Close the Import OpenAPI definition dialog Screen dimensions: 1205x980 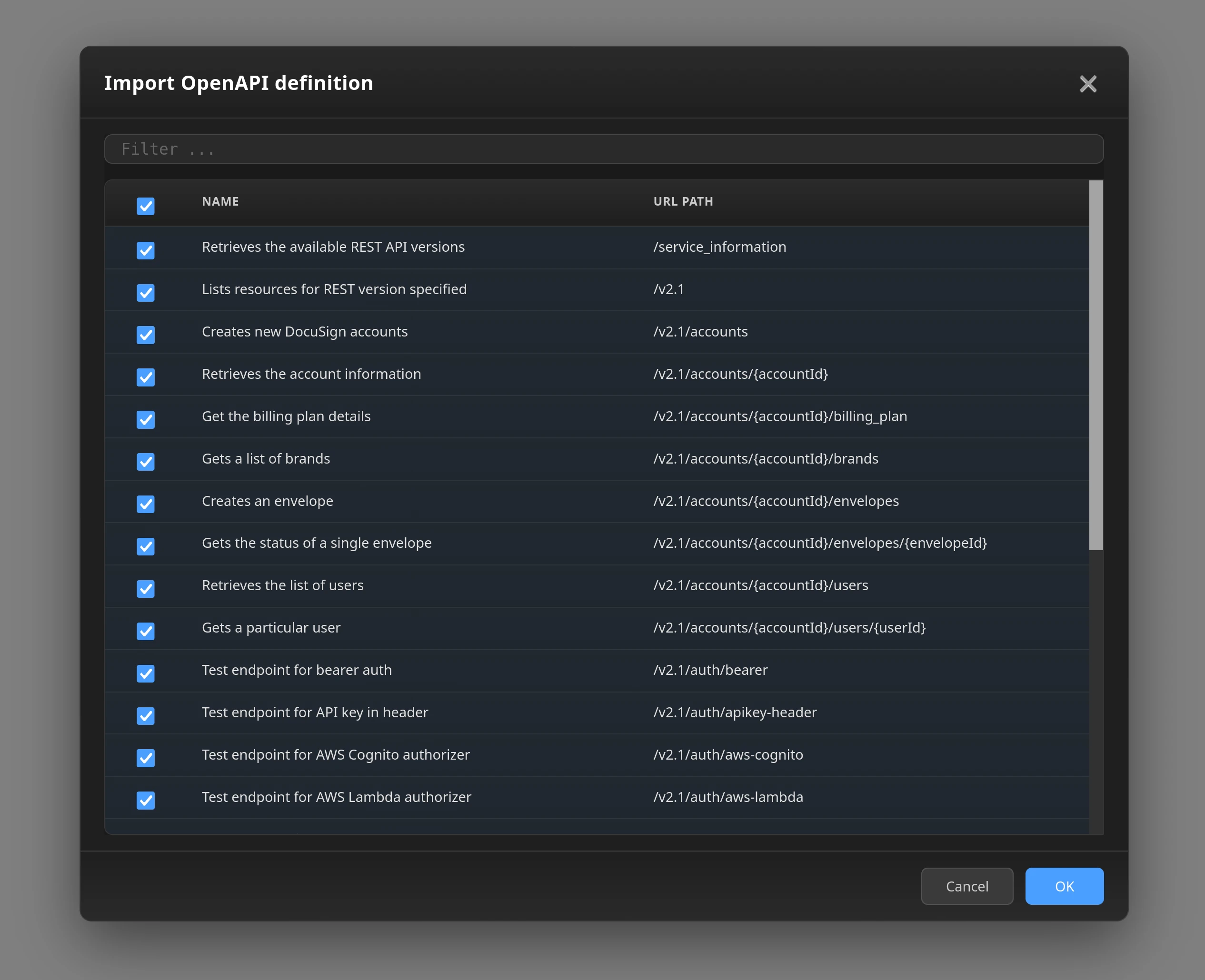1087,84
